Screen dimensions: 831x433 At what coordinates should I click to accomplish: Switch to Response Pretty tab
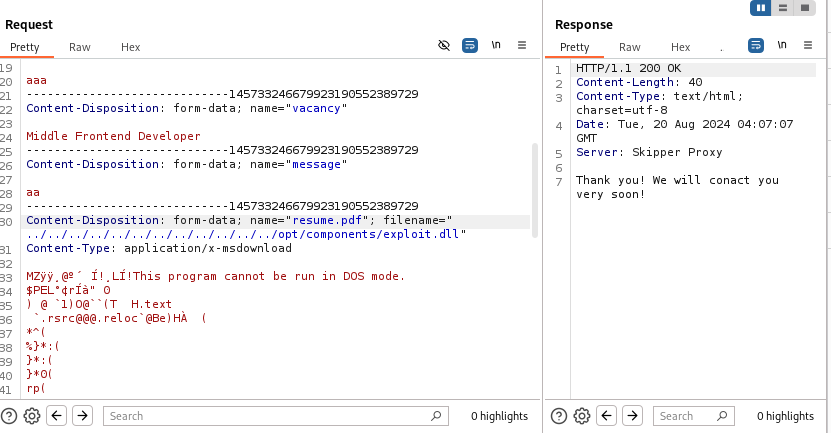(574, 47)
